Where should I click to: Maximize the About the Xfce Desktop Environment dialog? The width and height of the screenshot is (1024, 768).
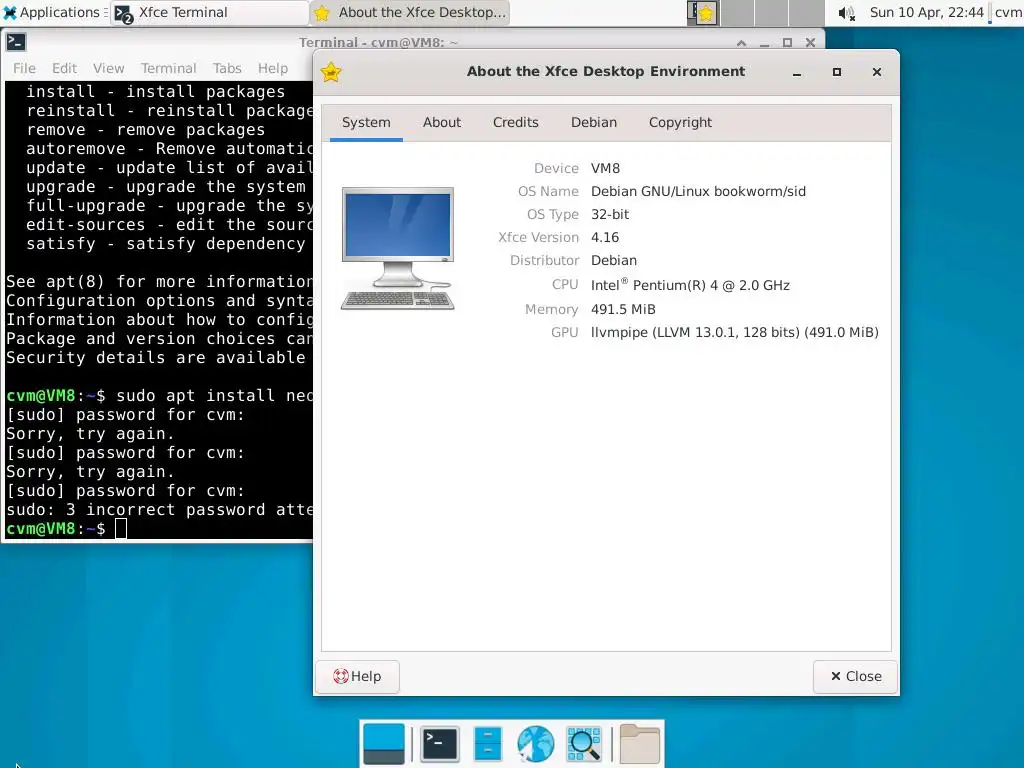[x=837, y=72]
